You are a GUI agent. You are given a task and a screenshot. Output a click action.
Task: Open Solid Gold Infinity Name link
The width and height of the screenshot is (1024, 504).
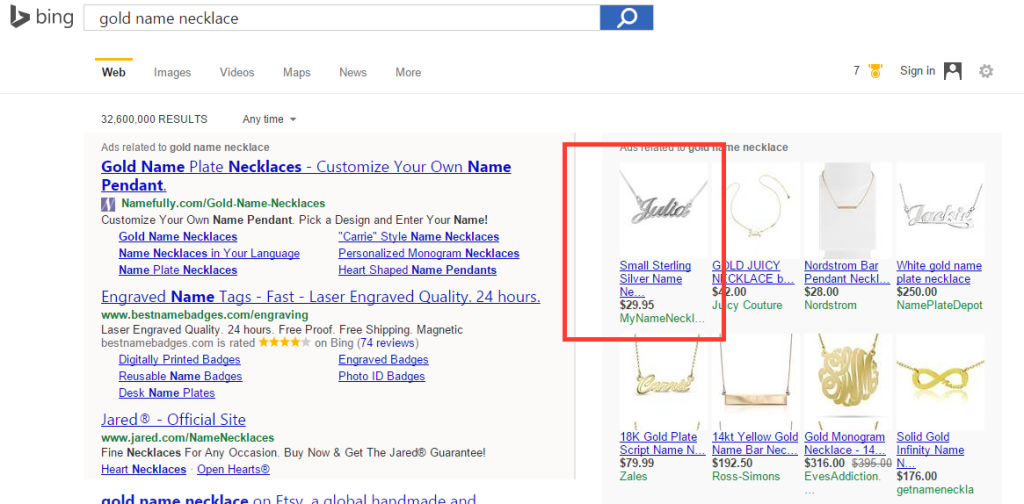930,450
